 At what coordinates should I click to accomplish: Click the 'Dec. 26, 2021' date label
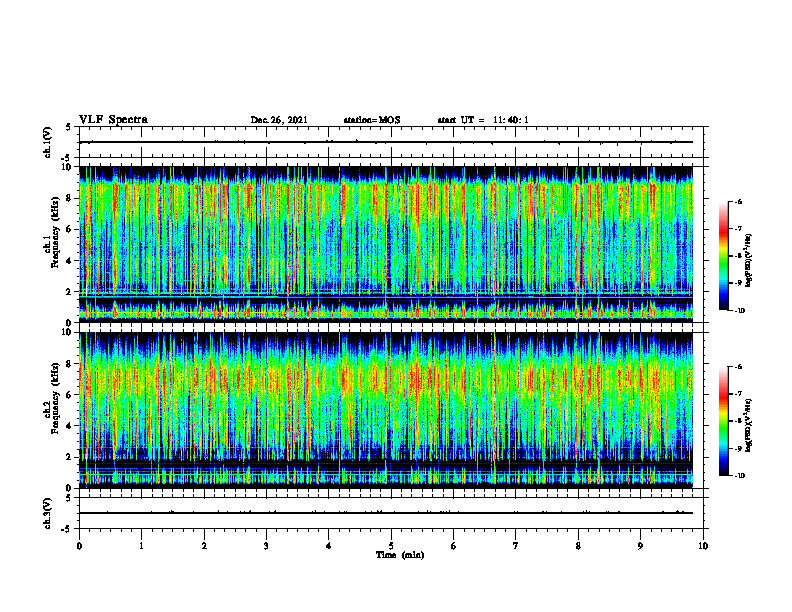[279, 120]
